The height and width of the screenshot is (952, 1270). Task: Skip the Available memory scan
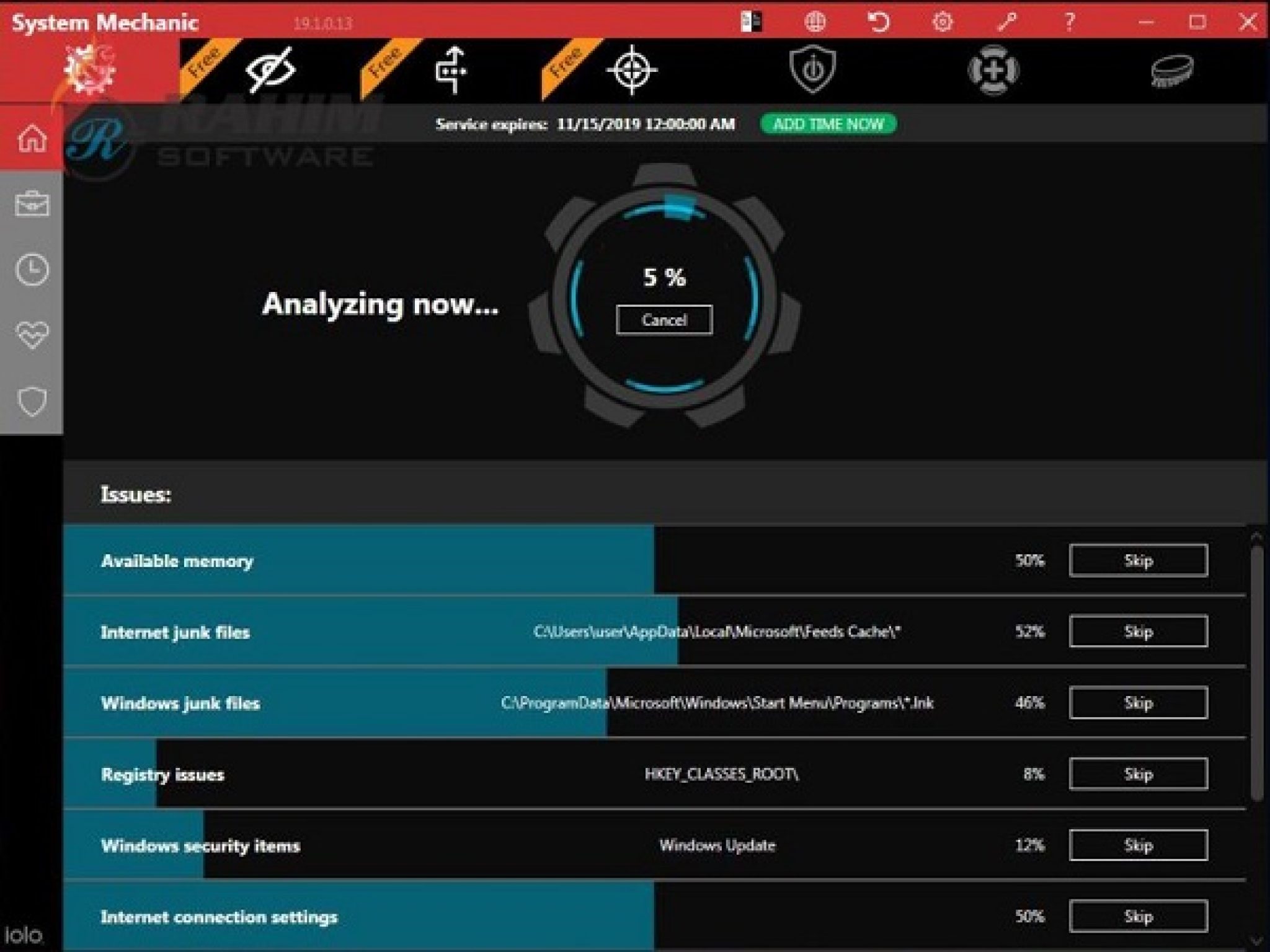[x=1138, y=560]
